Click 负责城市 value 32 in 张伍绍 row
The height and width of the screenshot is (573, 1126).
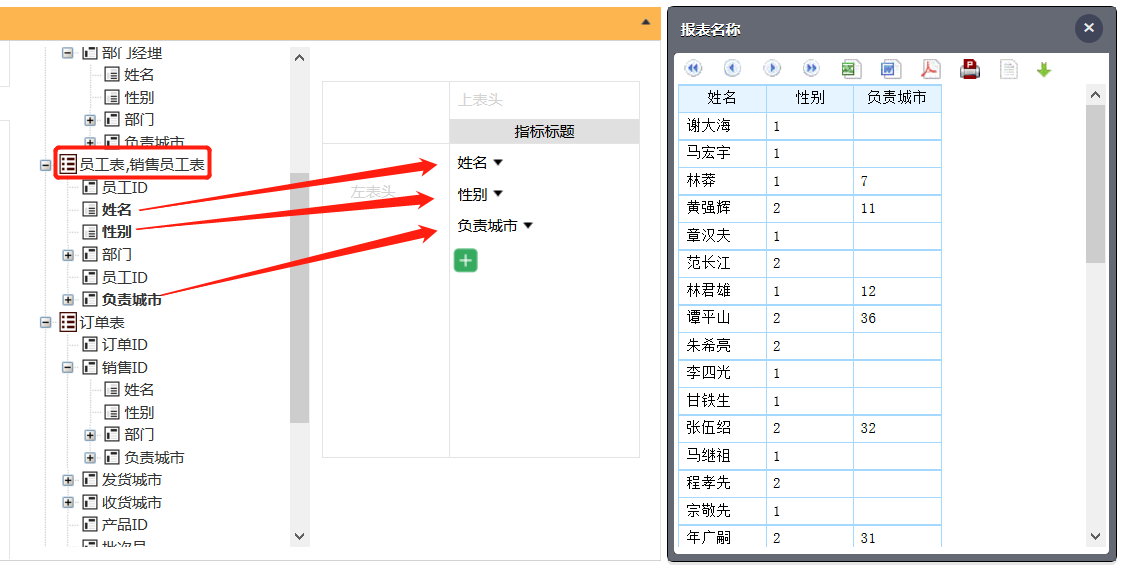[897, 428]
